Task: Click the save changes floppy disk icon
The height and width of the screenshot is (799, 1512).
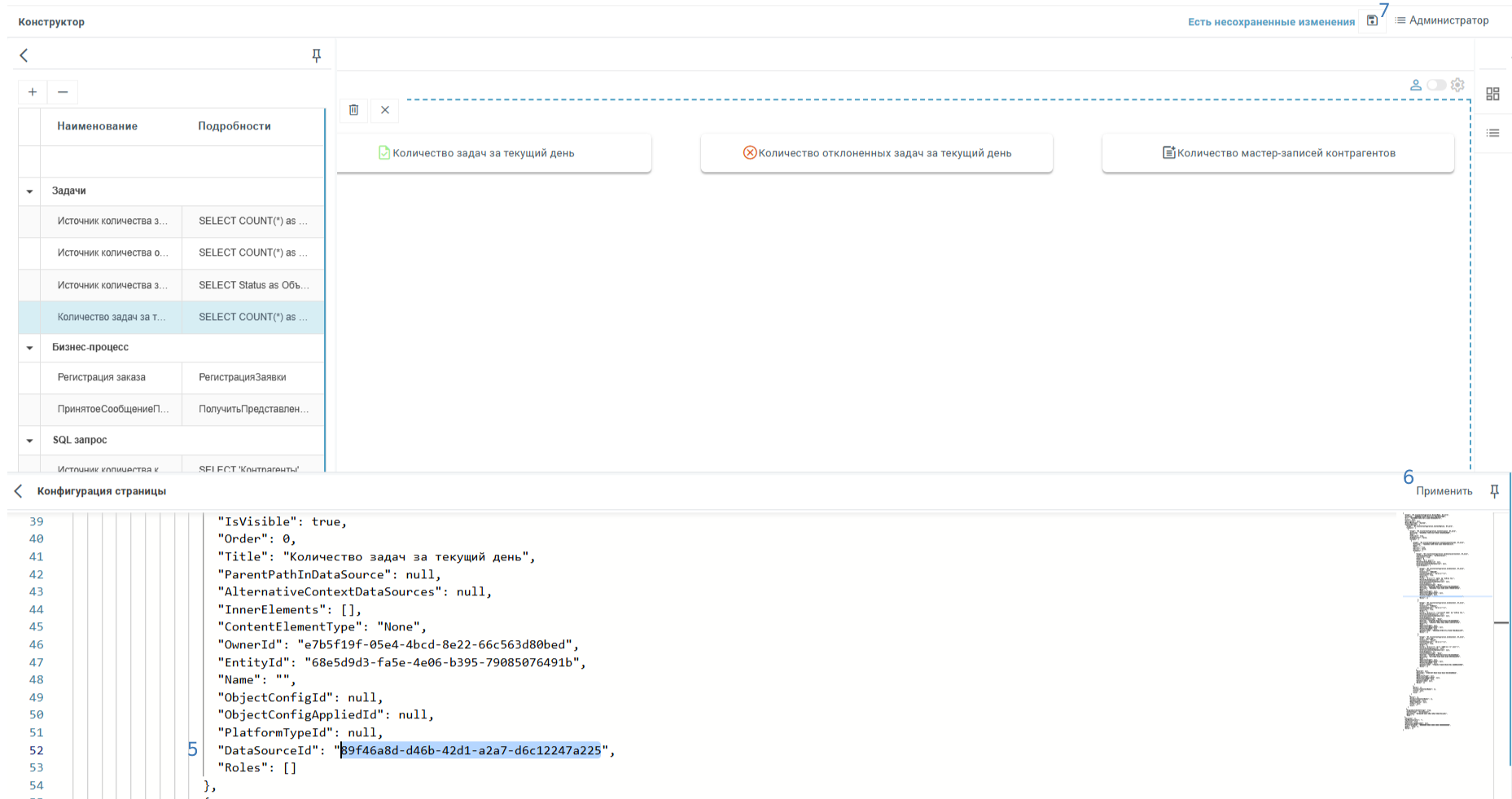Action: [x=1372, y=20]
